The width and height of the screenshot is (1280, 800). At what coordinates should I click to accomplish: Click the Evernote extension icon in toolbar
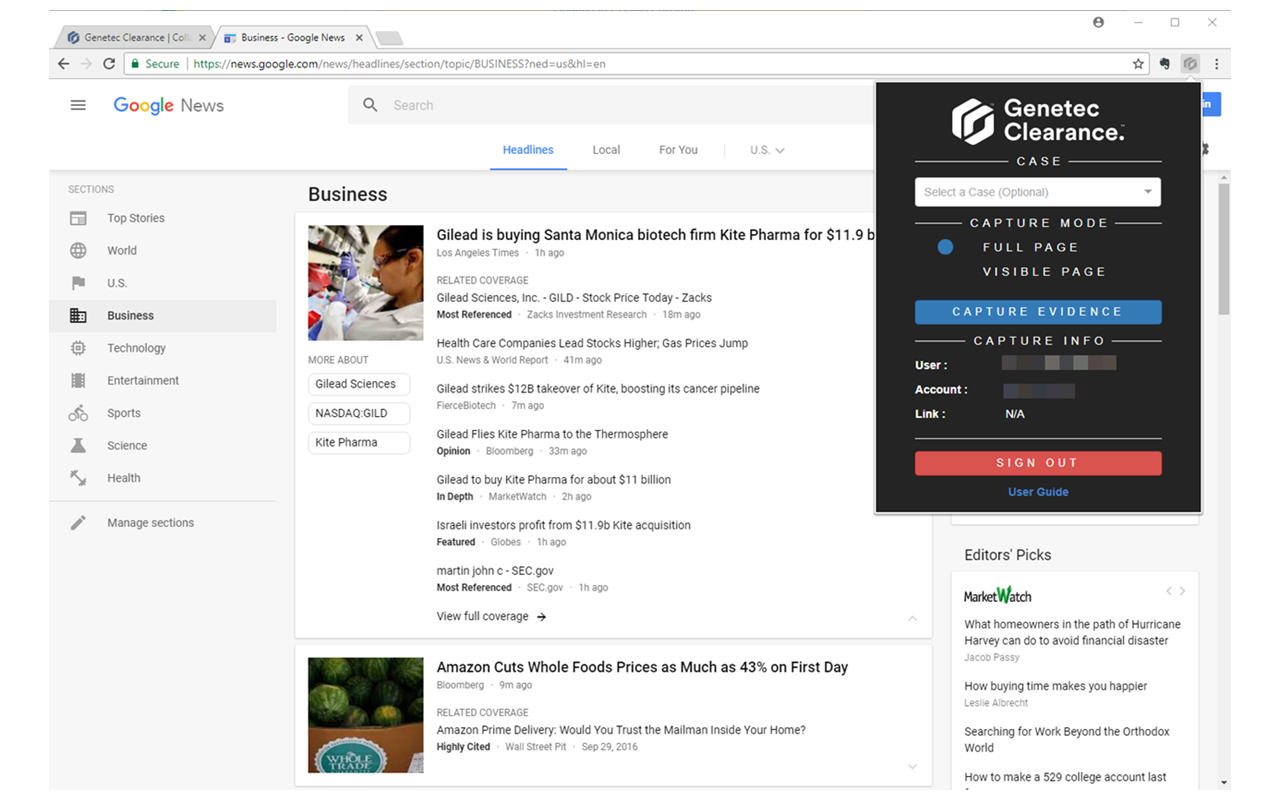(1164, 63)
